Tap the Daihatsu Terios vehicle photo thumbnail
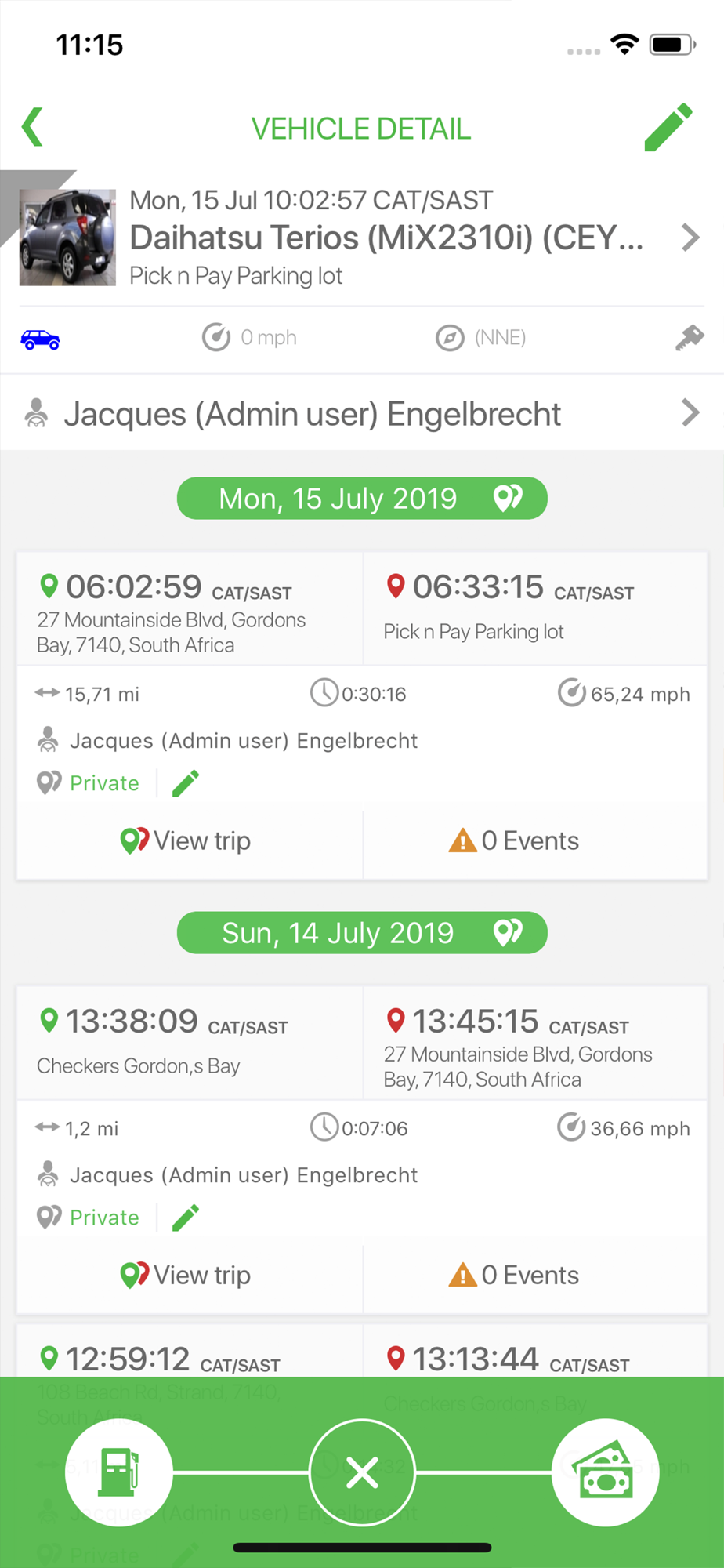 [x=67, y=238]
